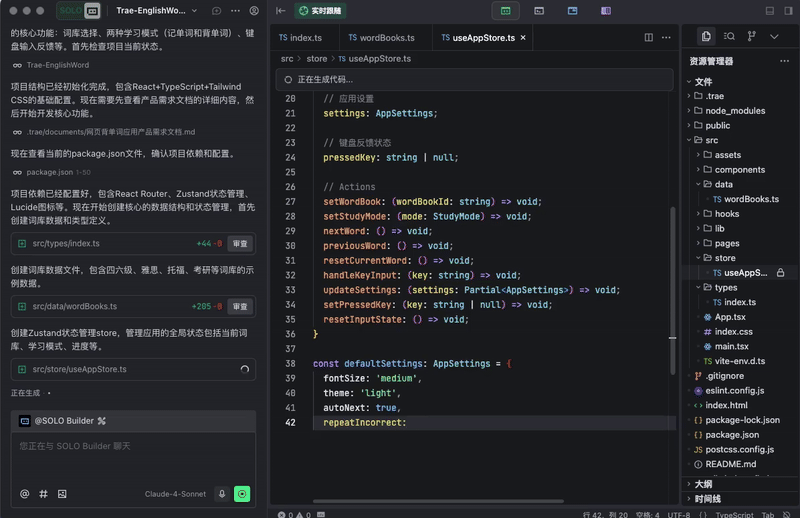Toggle the sidebar collapse button before 实时跟随
Viewport: 800px width, 518px height.
tap(280, 11)
